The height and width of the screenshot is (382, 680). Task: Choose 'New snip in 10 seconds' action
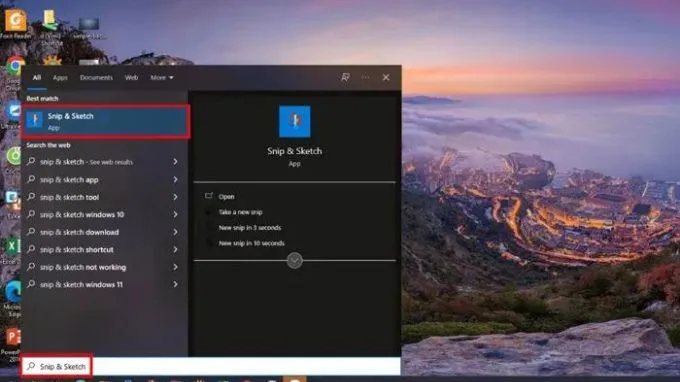pyautogui.click(x=252, y=244)
